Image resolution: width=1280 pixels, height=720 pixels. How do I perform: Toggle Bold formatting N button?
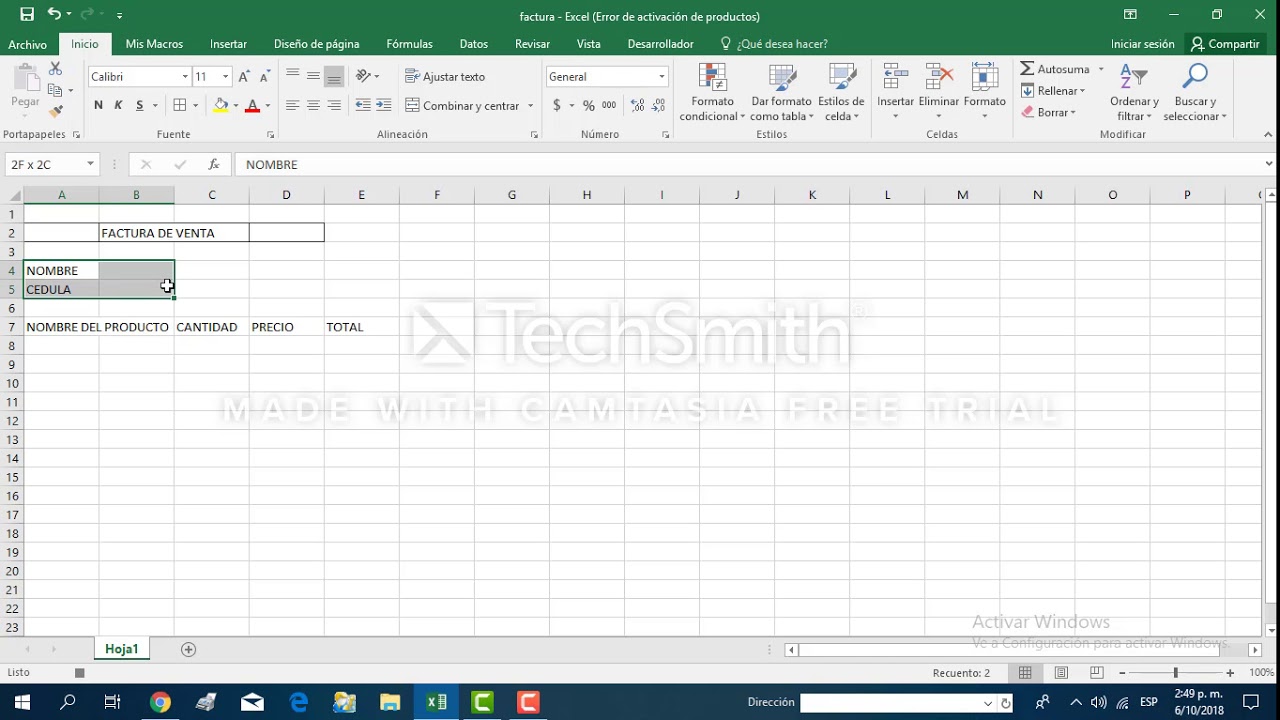click(98, 105)
